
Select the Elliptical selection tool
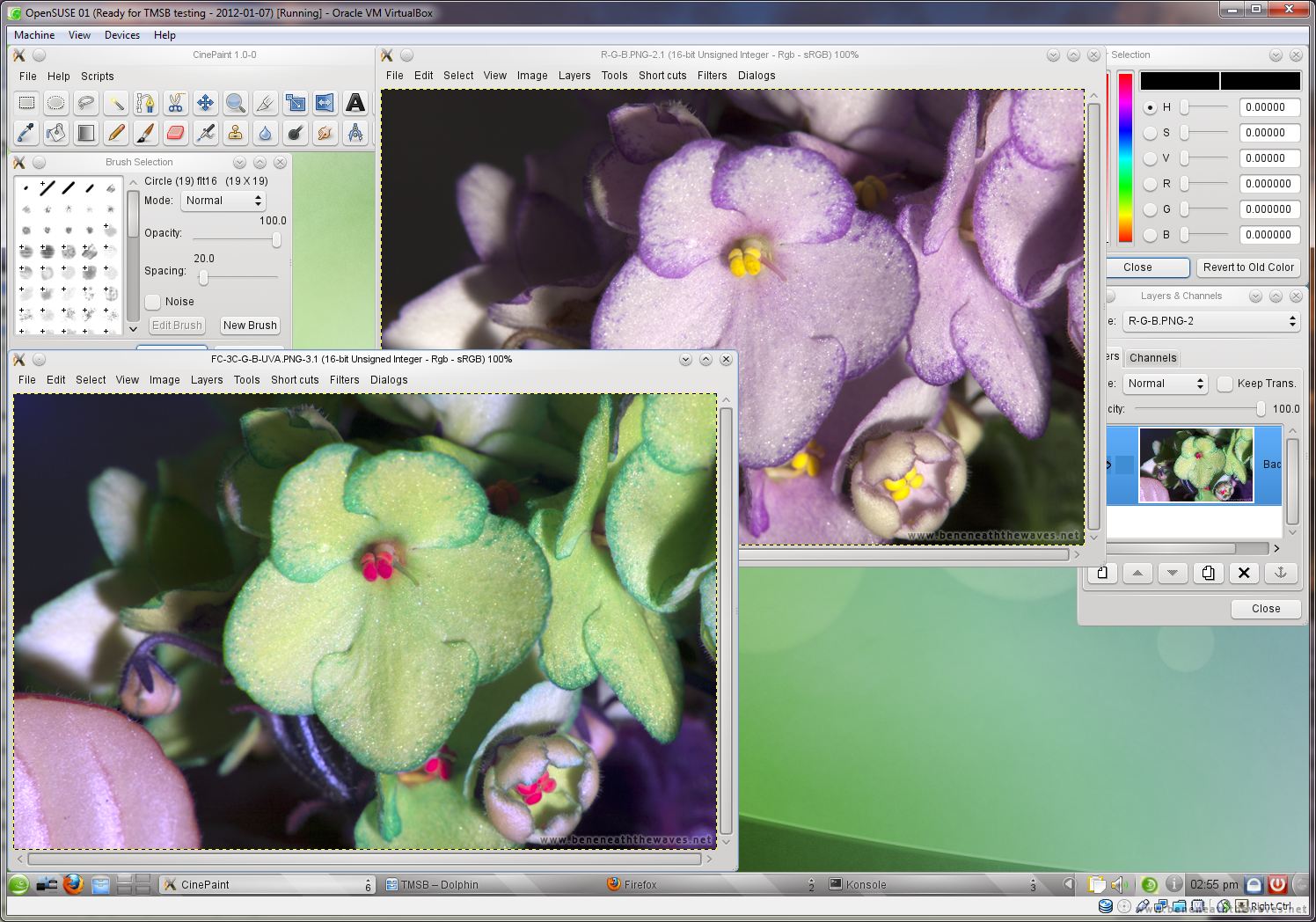[x=56, y=103]
